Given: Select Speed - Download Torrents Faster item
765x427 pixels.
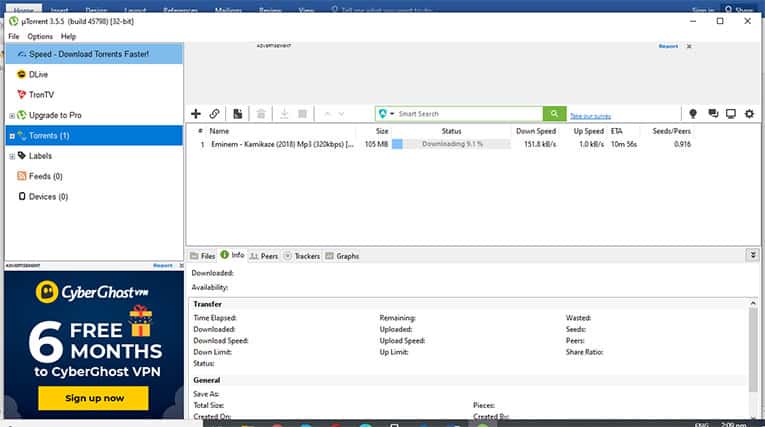Looking at the screenshot, I should (x=94, y=54).
